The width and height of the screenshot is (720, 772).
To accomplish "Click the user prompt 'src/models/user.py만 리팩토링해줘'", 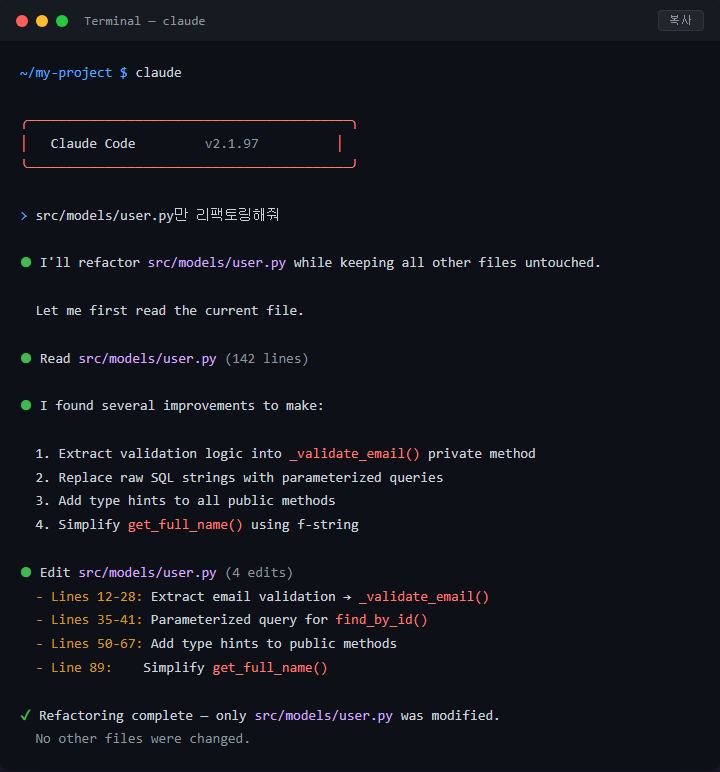I will (157, 215).
